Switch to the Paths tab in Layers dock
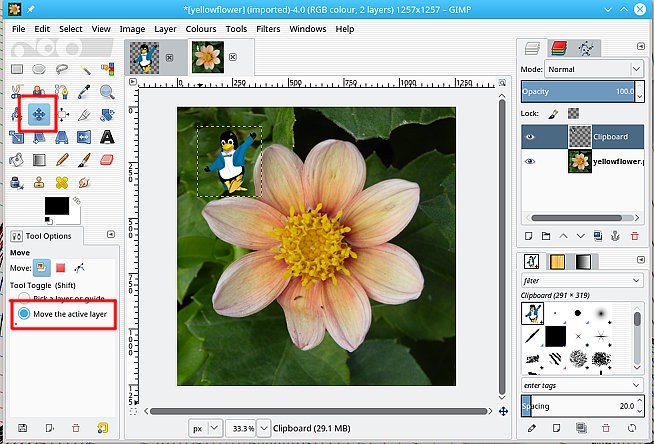Image resolution: width=654 pixels, height=444 pixels. point(586,48)
